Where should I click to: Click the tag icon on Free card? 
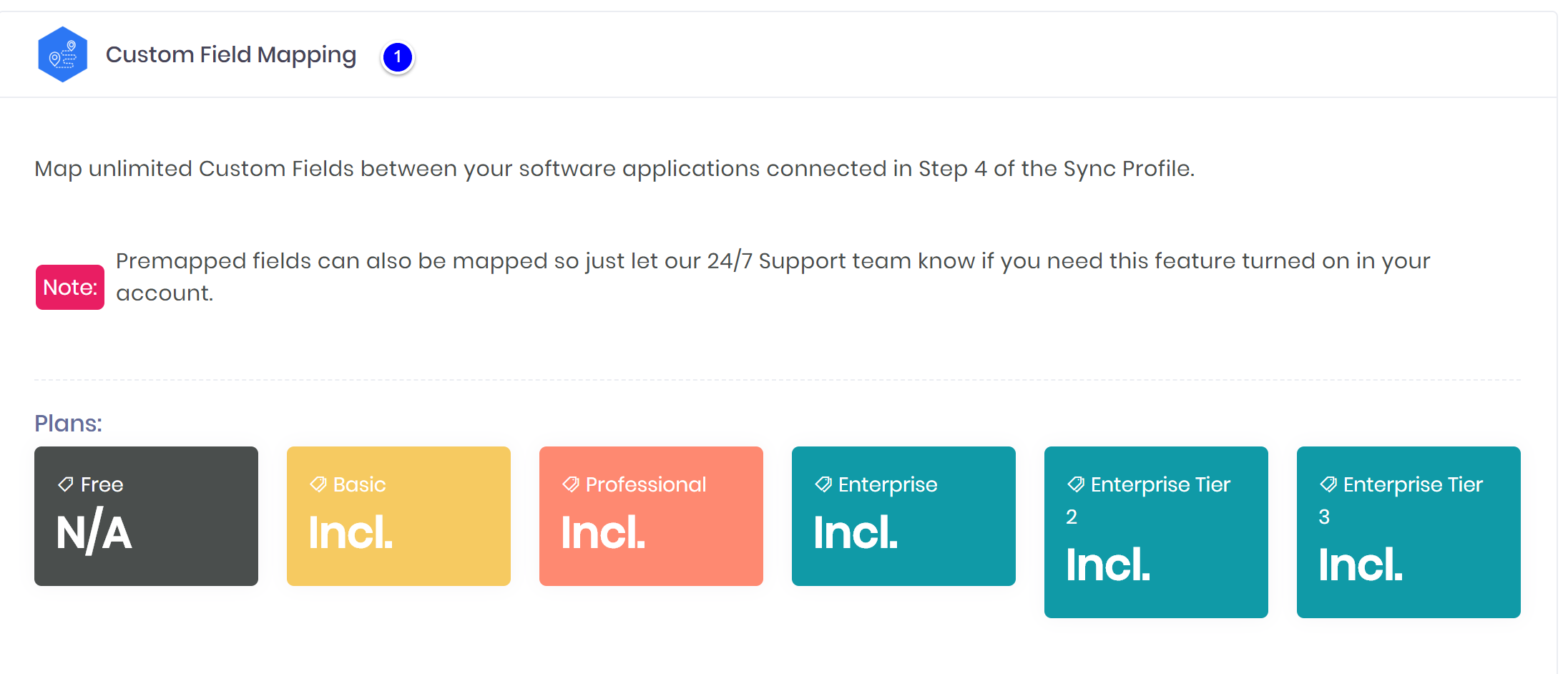point(65,484)
